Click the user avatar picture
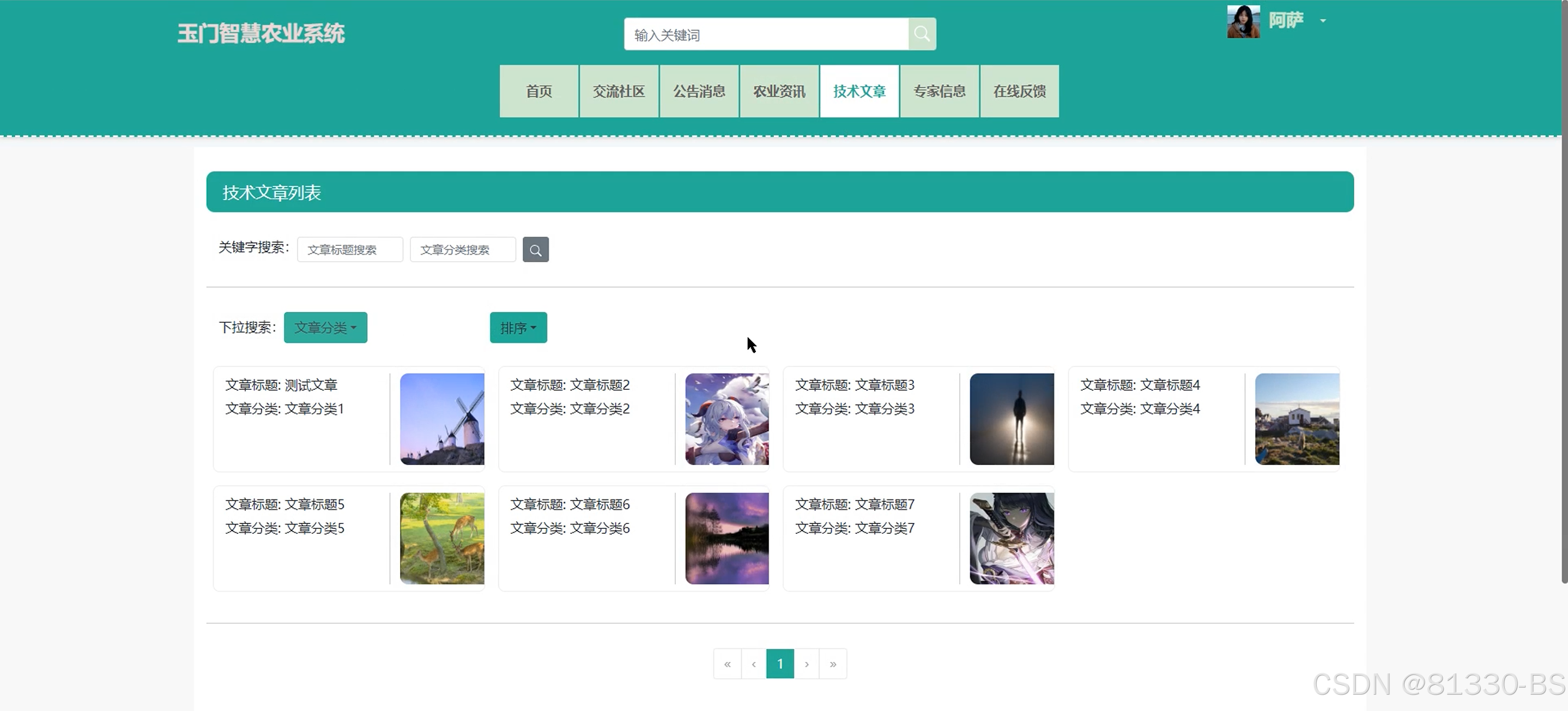This screenshot has width=1568, height=711. pos(1243,22)
